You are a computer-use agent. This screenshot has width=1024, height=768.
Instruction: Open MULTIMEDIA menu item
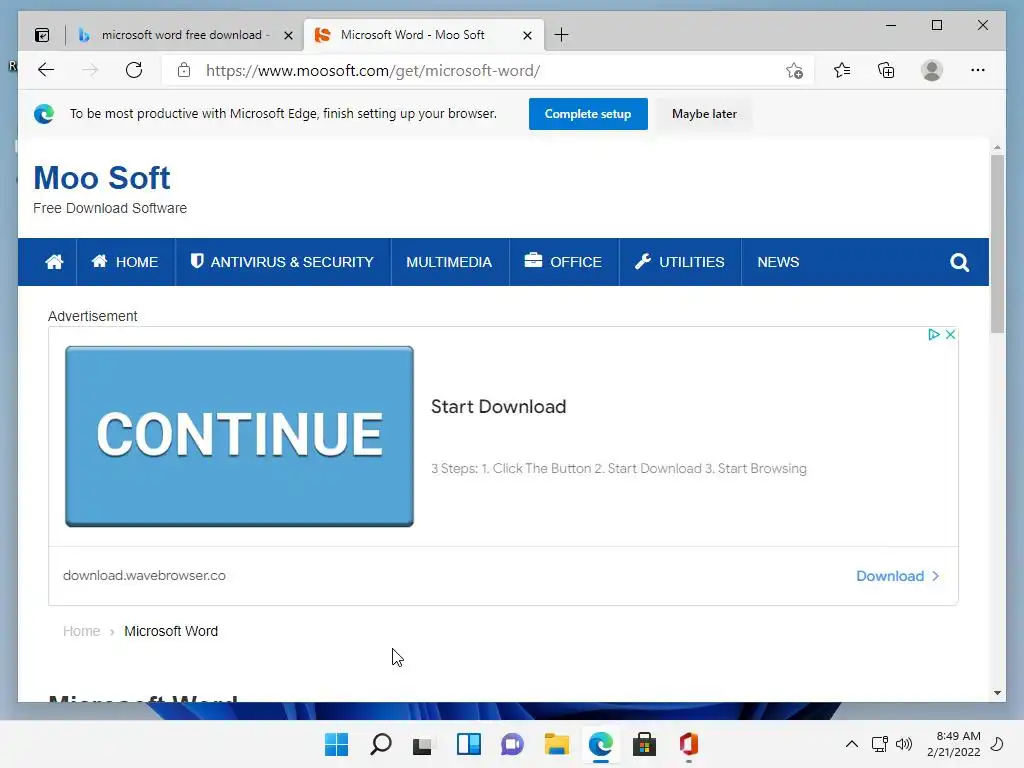449,262
